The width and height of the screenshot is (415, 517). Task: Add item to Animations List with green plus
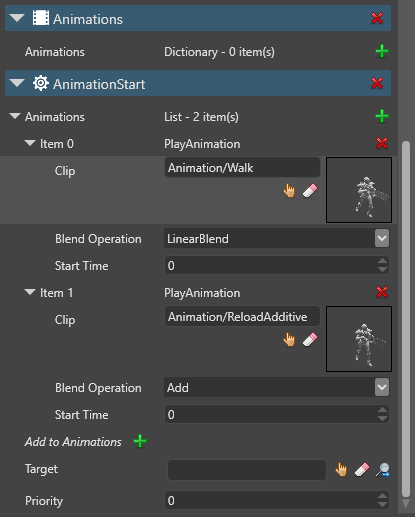(x=382, y=116)
